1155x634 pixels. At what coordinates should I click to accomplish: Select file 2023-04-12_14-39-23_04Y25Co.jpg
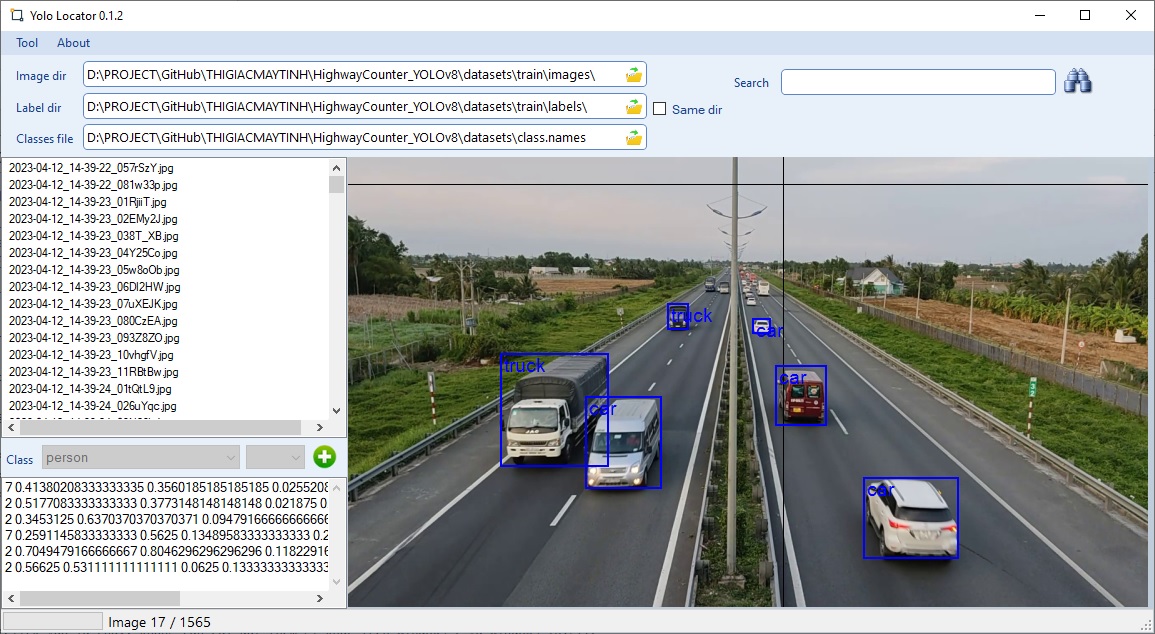pos(92,253)
